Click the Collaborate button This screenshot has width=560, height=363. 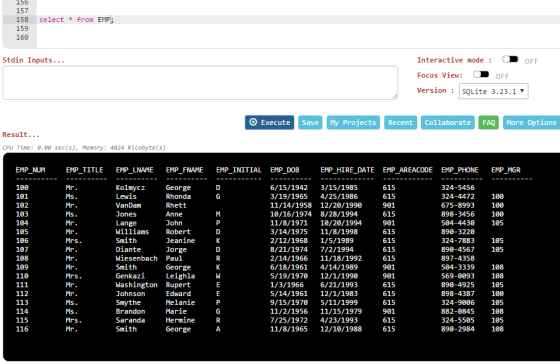click(x=448, y=123)
